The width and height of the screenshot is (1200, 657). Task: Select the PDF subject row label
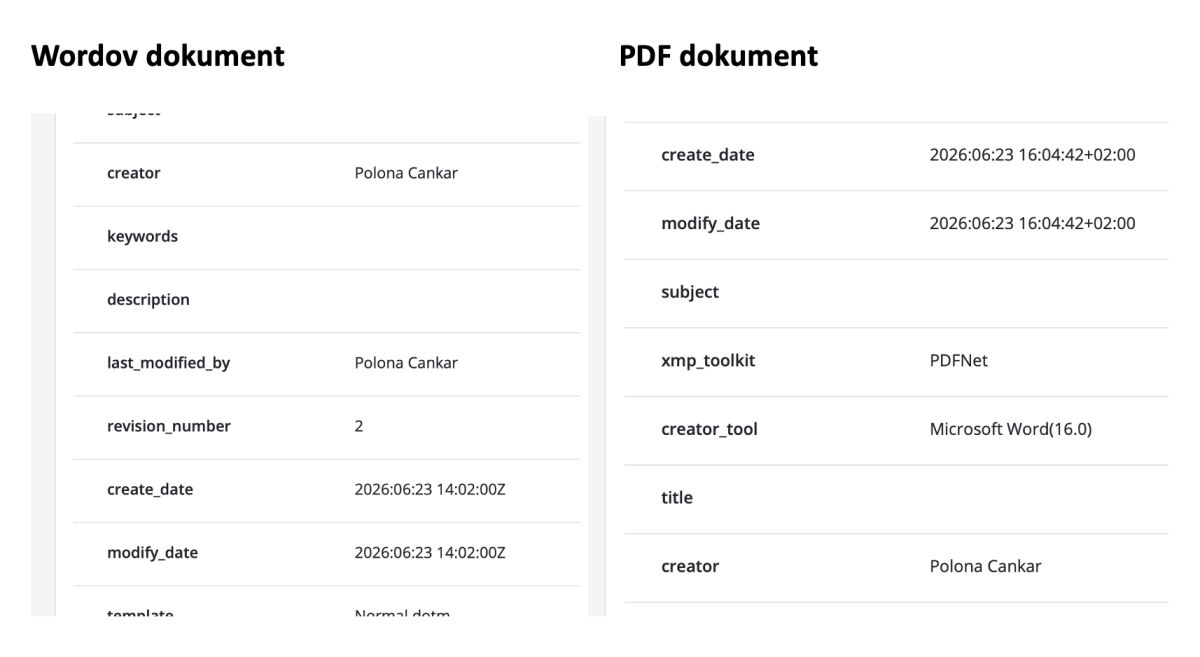coord(690,292)
